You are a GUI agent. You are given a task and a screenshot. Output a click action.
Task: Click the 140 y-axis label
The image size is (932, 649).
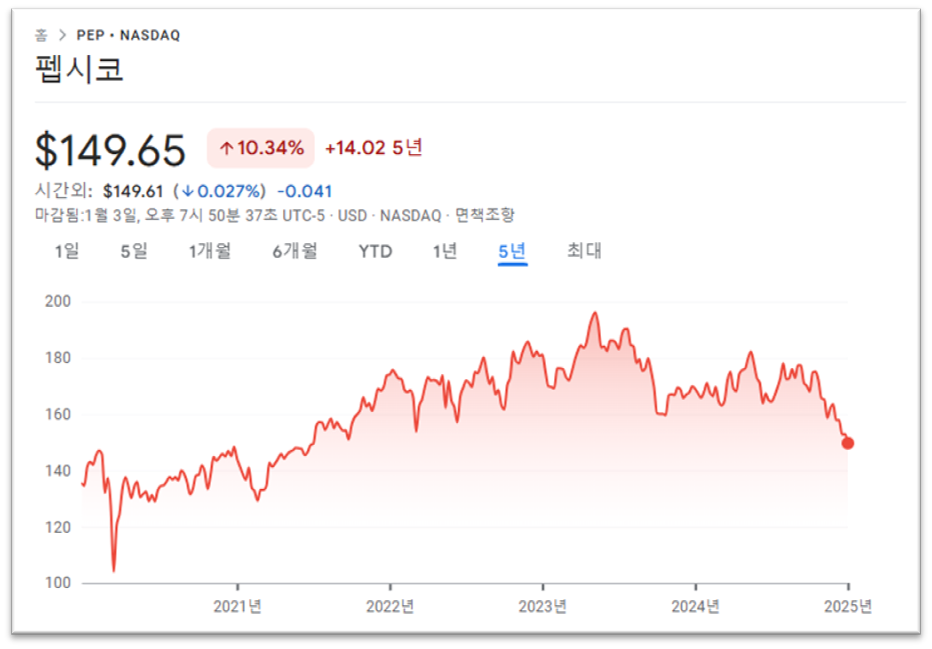58,471
